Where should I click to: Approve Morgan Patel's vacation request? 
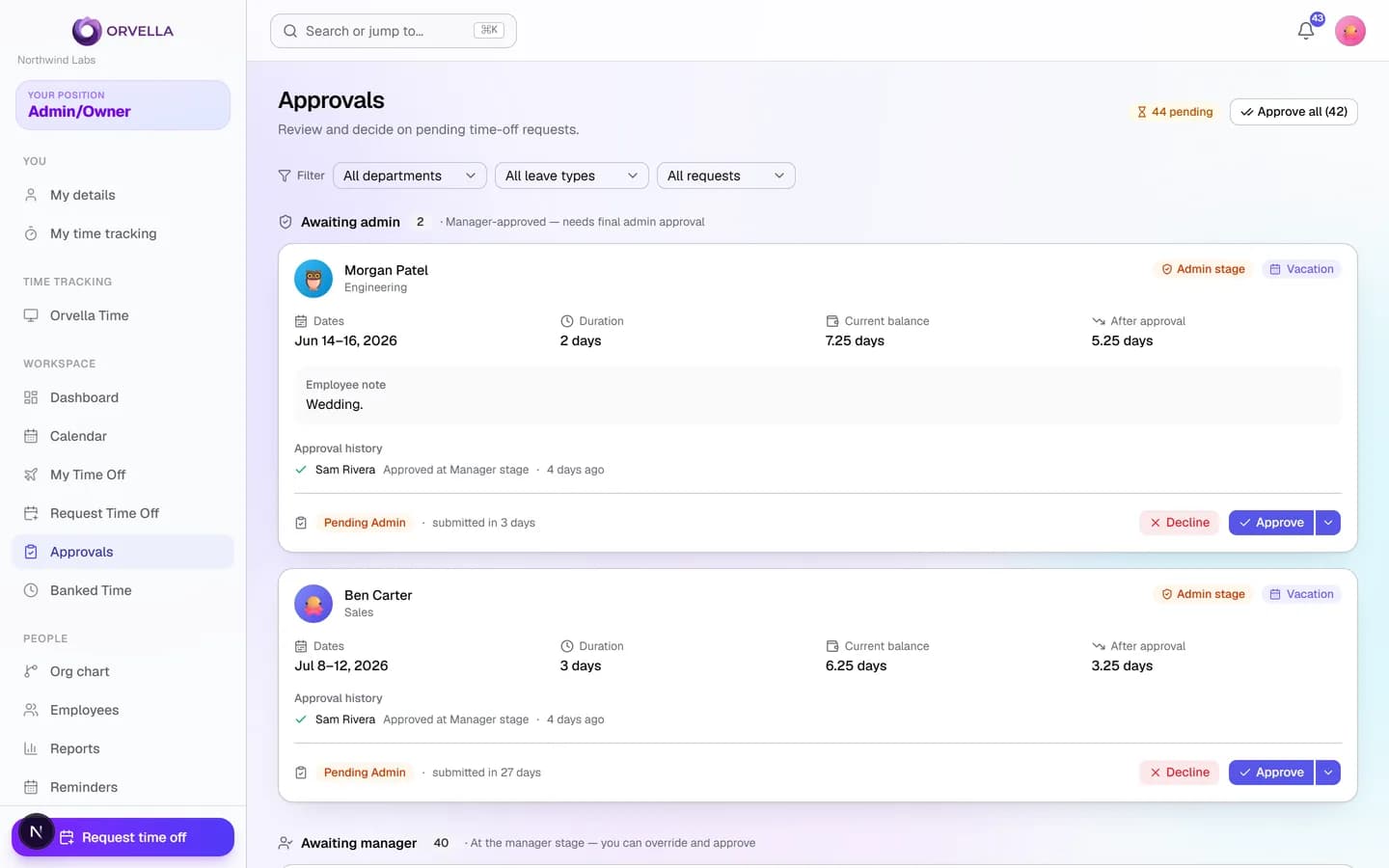point(1271,523)
